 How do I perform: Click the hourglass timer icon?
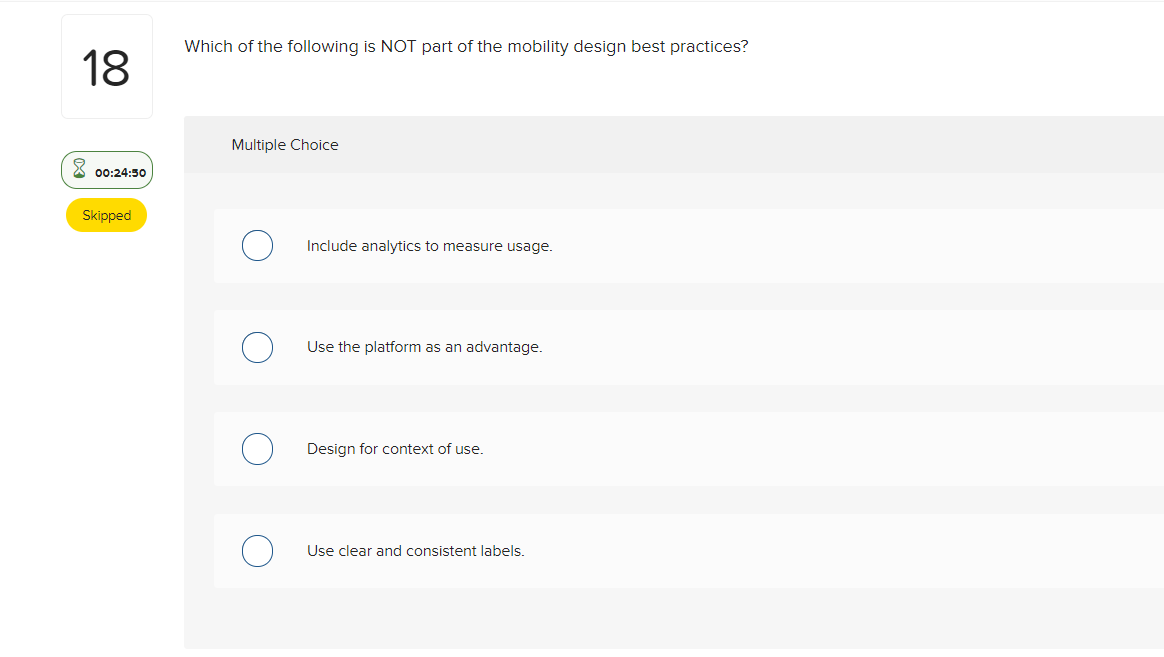[79, 171]
